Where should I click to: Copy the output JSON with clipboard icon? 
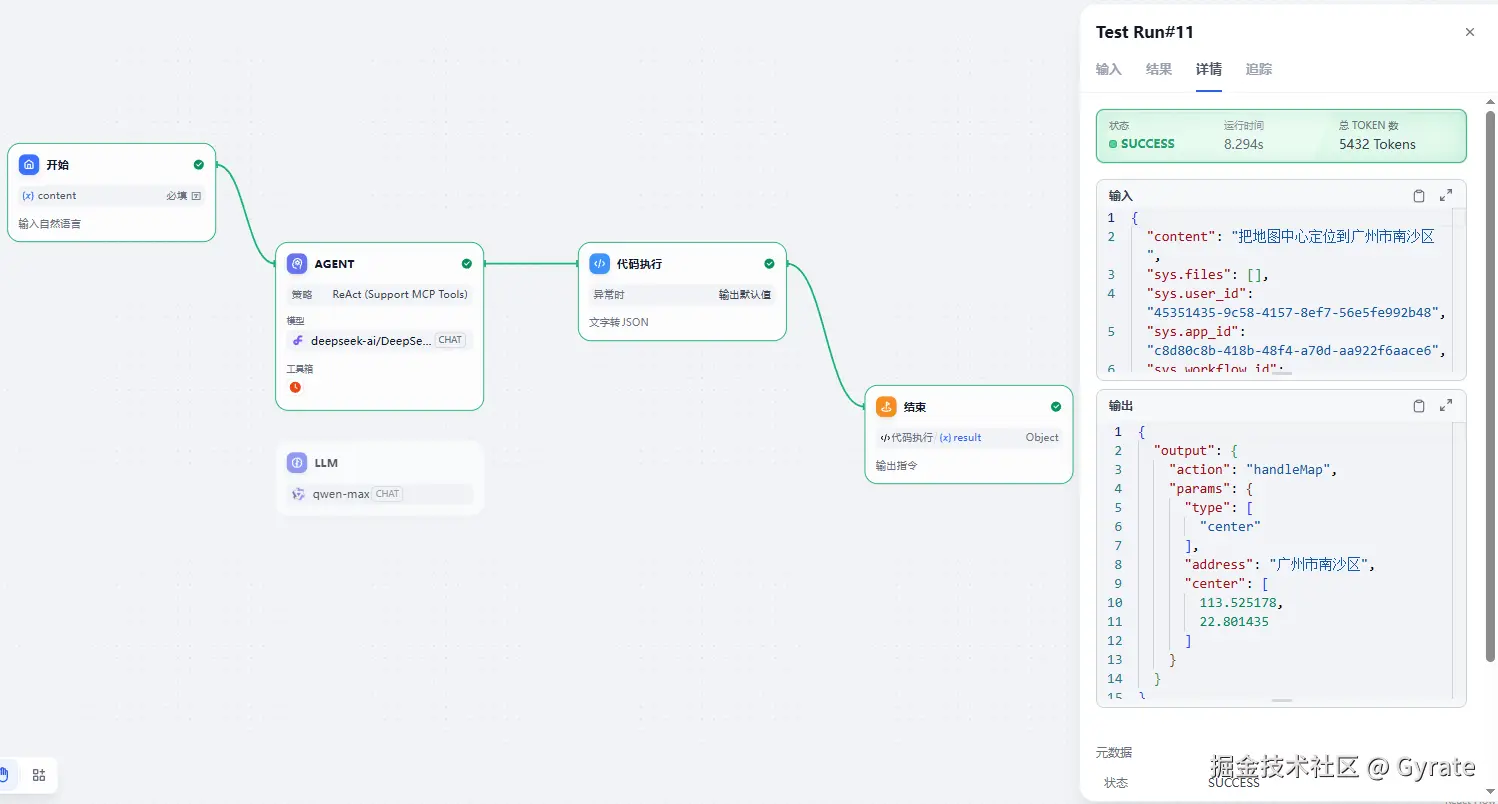pos(1418,406)
